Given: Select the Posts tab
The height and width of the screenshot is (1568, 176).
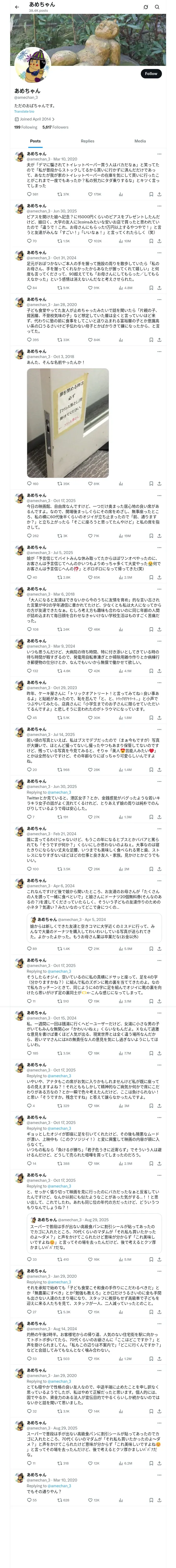Looking at the screenshot, I should click(x=35, y=141).
